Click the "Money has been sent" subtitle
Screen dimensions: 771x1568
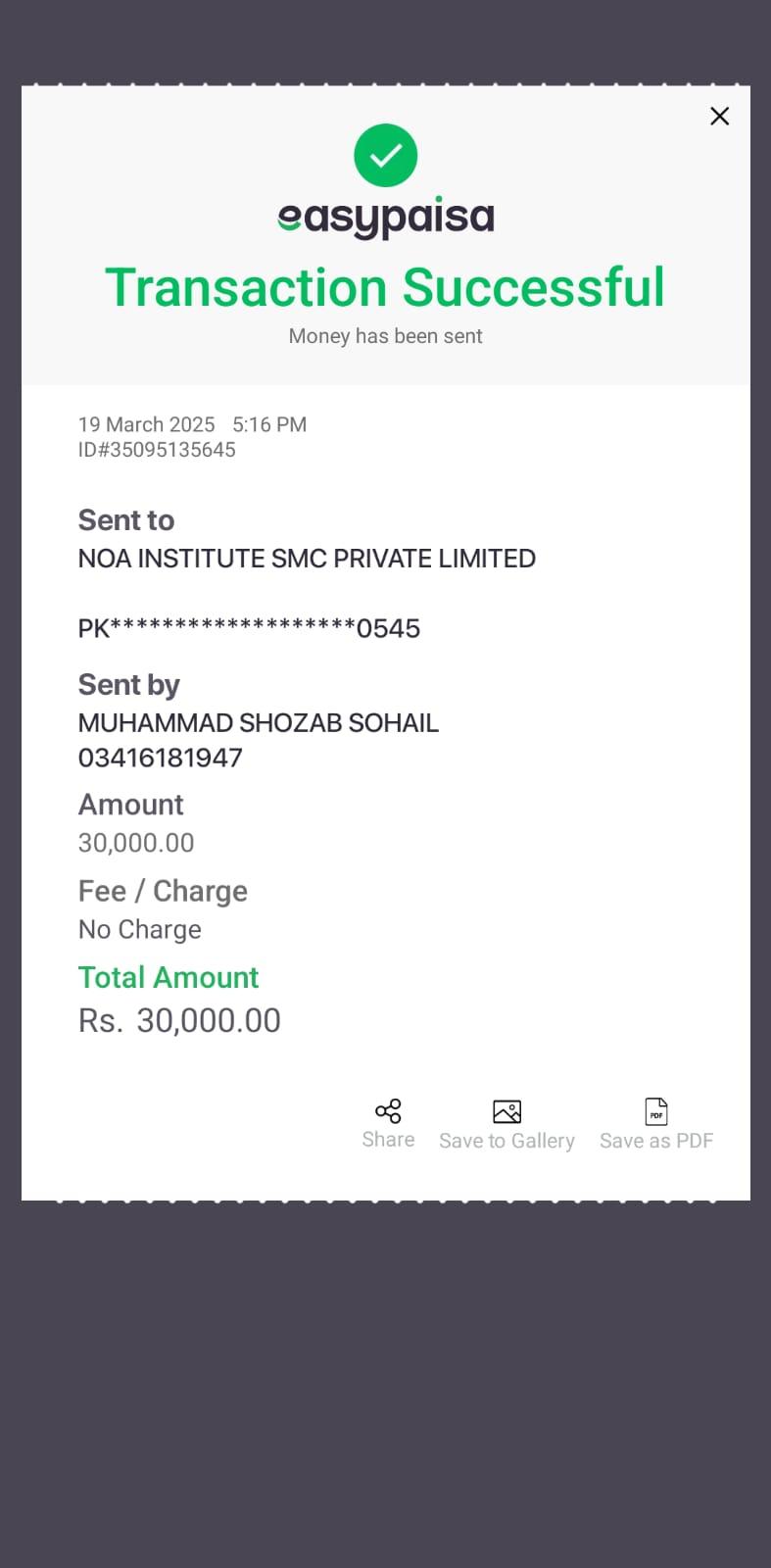click(385, 336)
